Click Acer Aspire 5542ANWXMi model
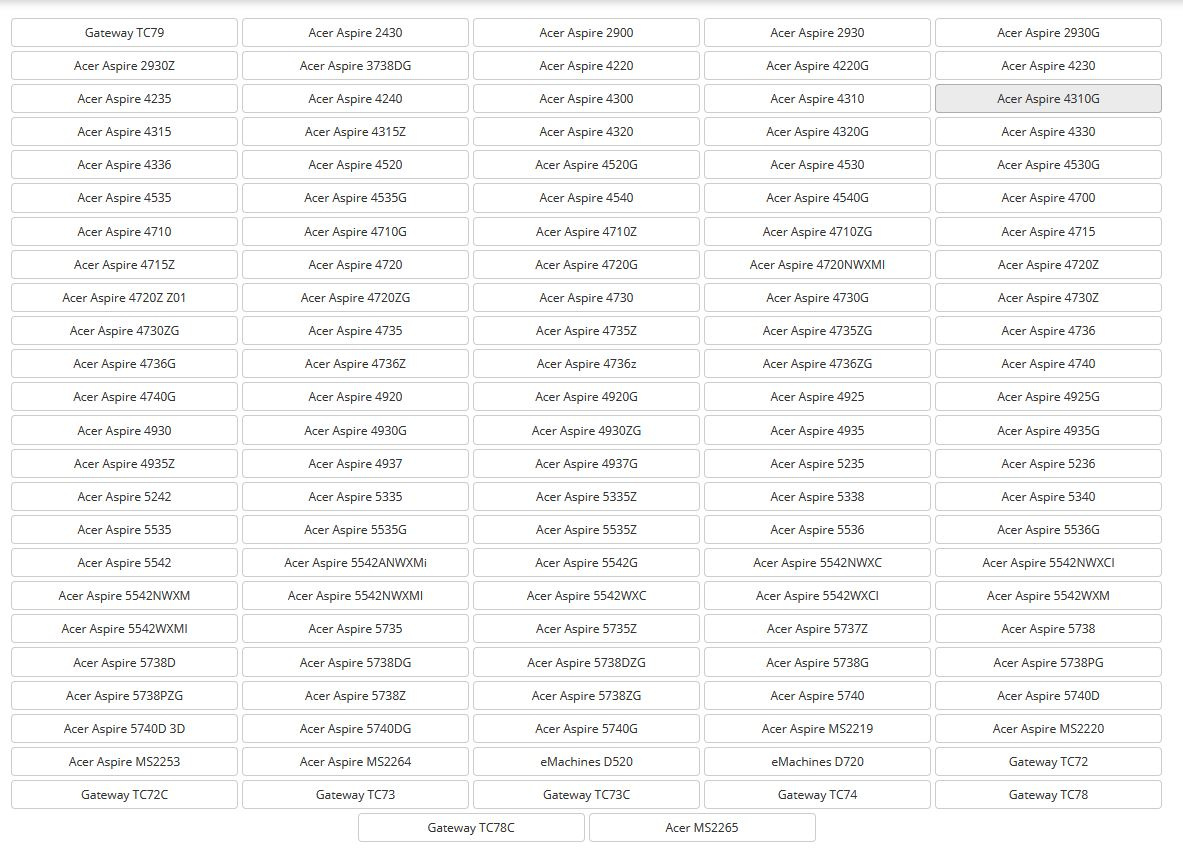The image size is (1183, 858). [x=355, y=563]
